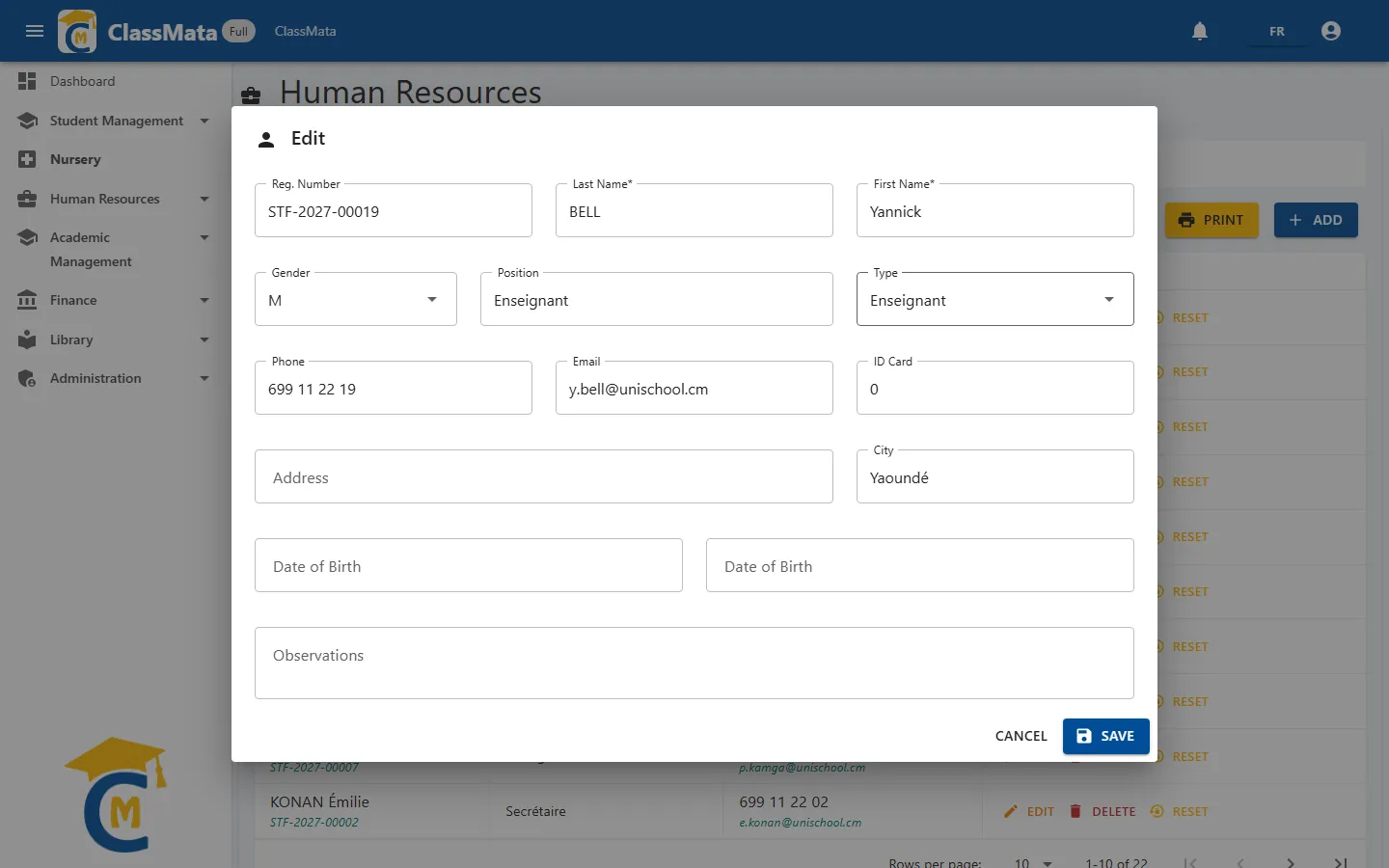Click the Finance bank icon
Viewport: 1389px width, 868px height.
tap(27, 300)
